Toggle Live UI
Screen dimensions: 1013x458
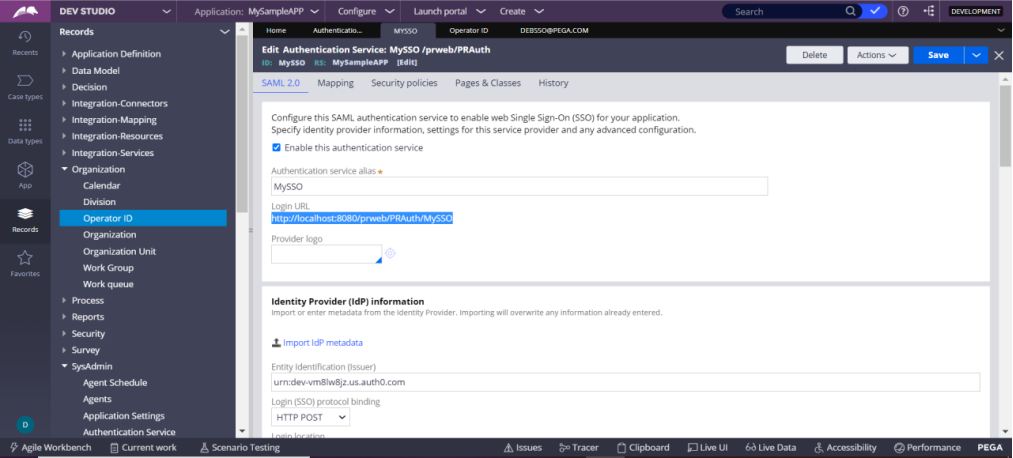pos(707,447)
